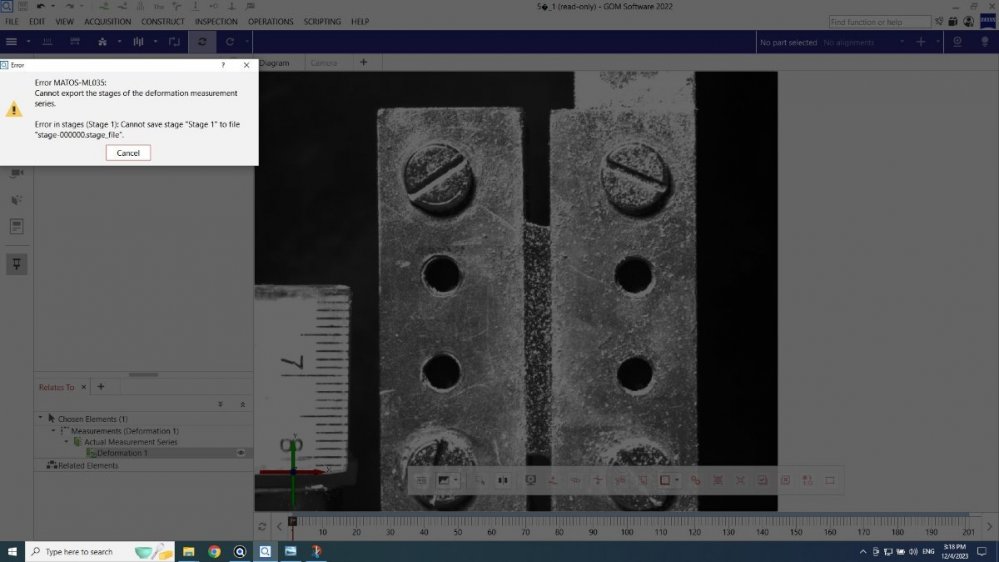Click the pin icon in left sidebar

coord(17,263)
